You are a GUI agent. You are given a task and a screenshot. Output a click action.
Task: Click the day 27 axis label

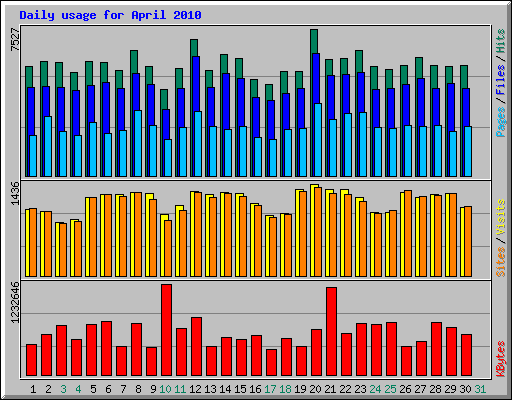(420, 389)
